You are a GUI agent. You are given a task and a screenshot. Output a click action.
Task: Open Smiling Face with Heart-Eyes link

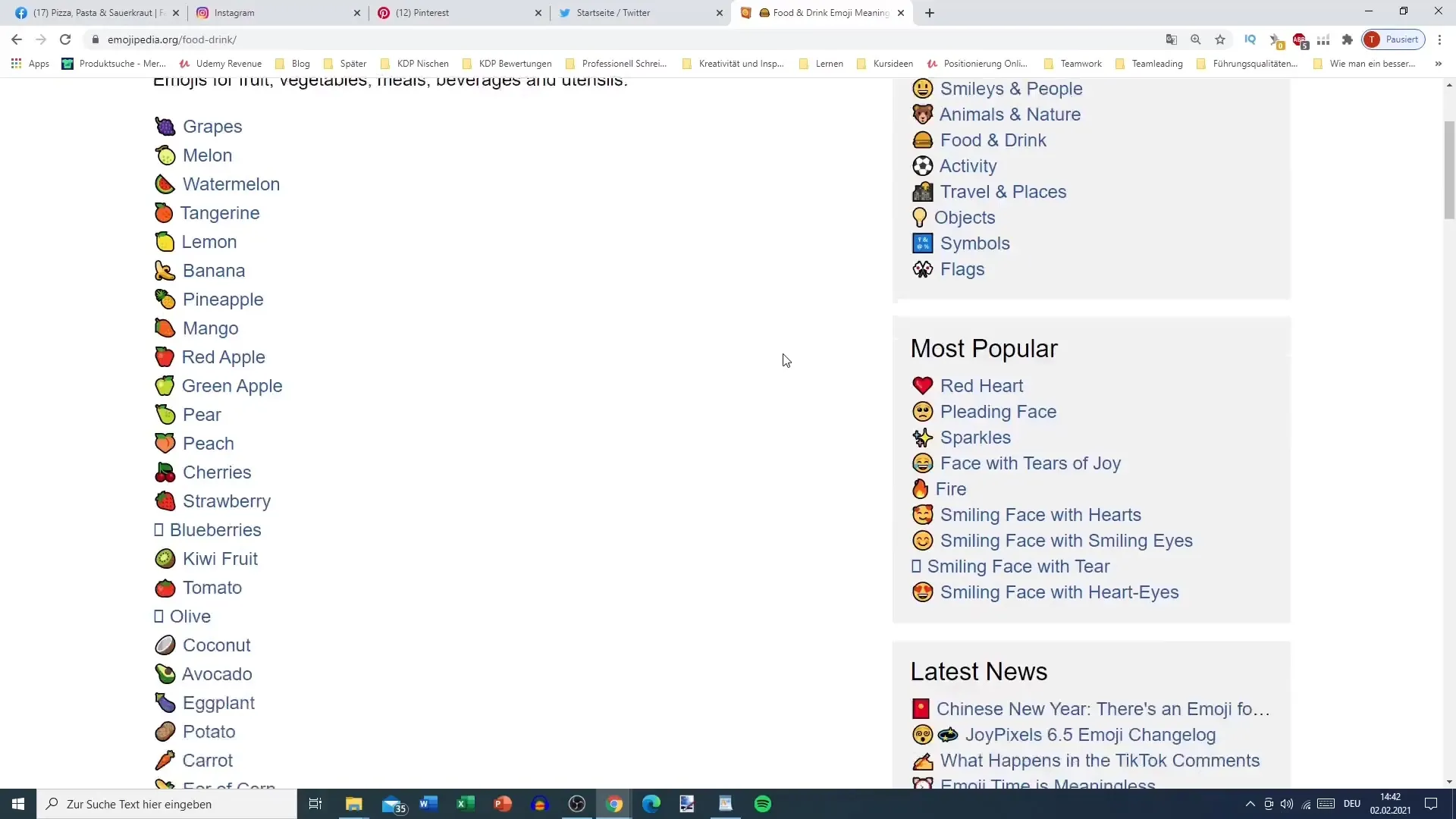1059,592
